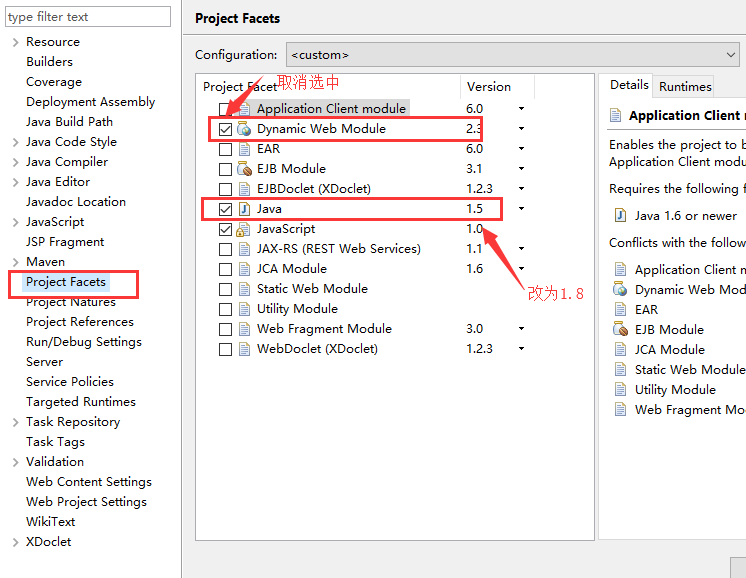Screen dimensions: 746x578
Task: Click the Java 1.6 or newer requirement icon
Action: (x=620, y=216)
